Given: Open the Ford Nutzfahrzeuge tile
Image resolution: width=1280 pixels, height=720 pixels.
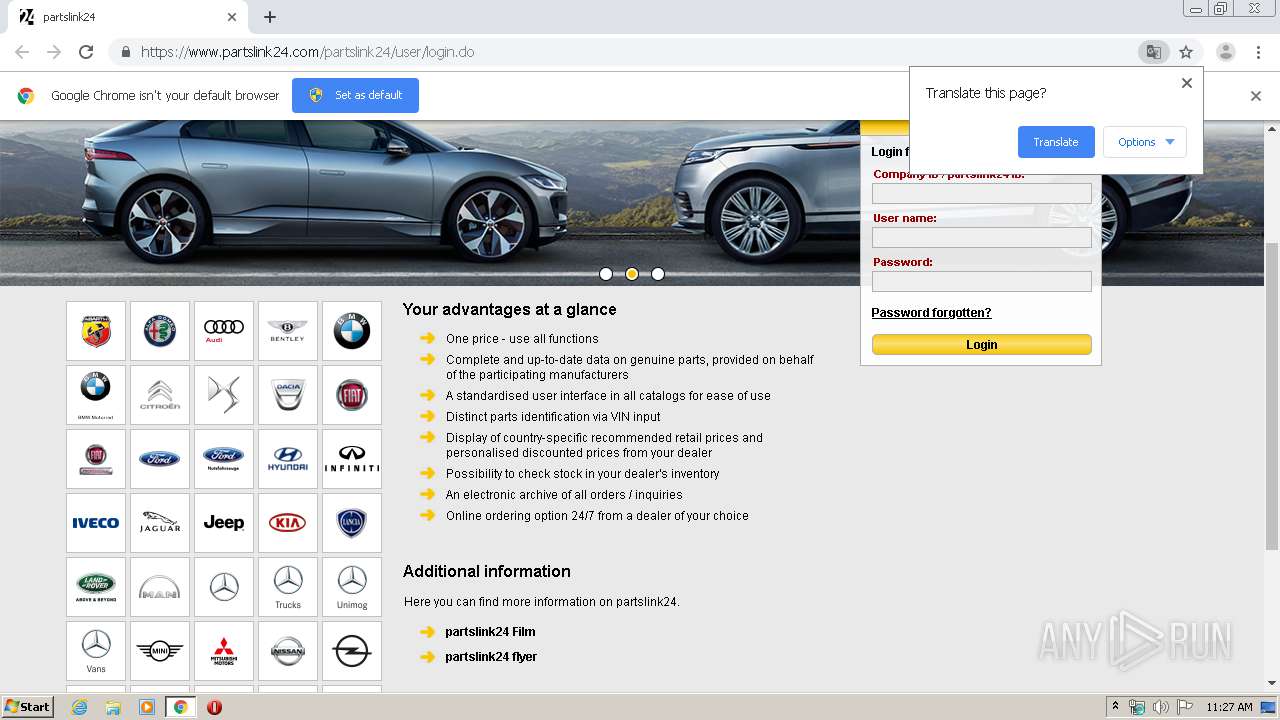Looking at the screenshot, I should (x=224, y=459).
